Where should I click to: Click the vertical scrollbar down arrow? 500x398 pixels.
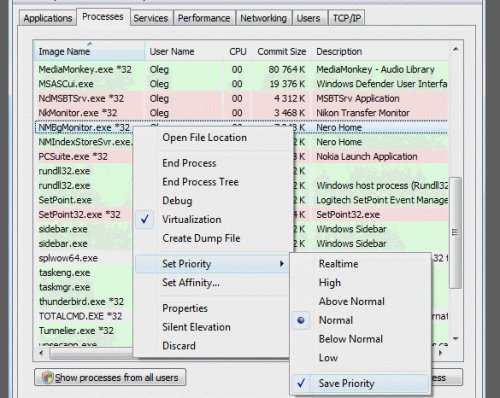[x=455, y=339]
